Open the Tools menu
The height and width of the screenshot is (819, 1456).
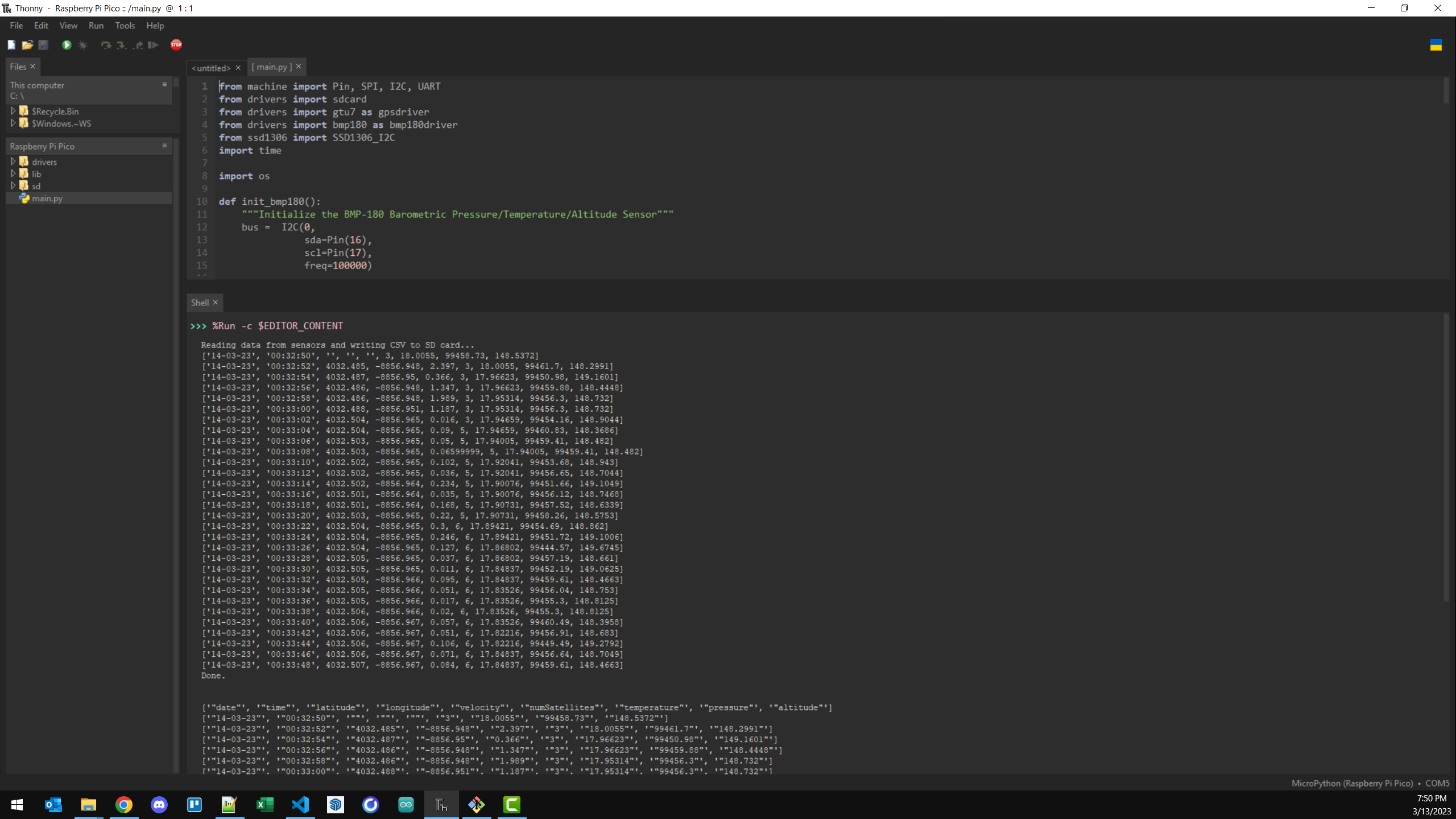click(125, 26)
